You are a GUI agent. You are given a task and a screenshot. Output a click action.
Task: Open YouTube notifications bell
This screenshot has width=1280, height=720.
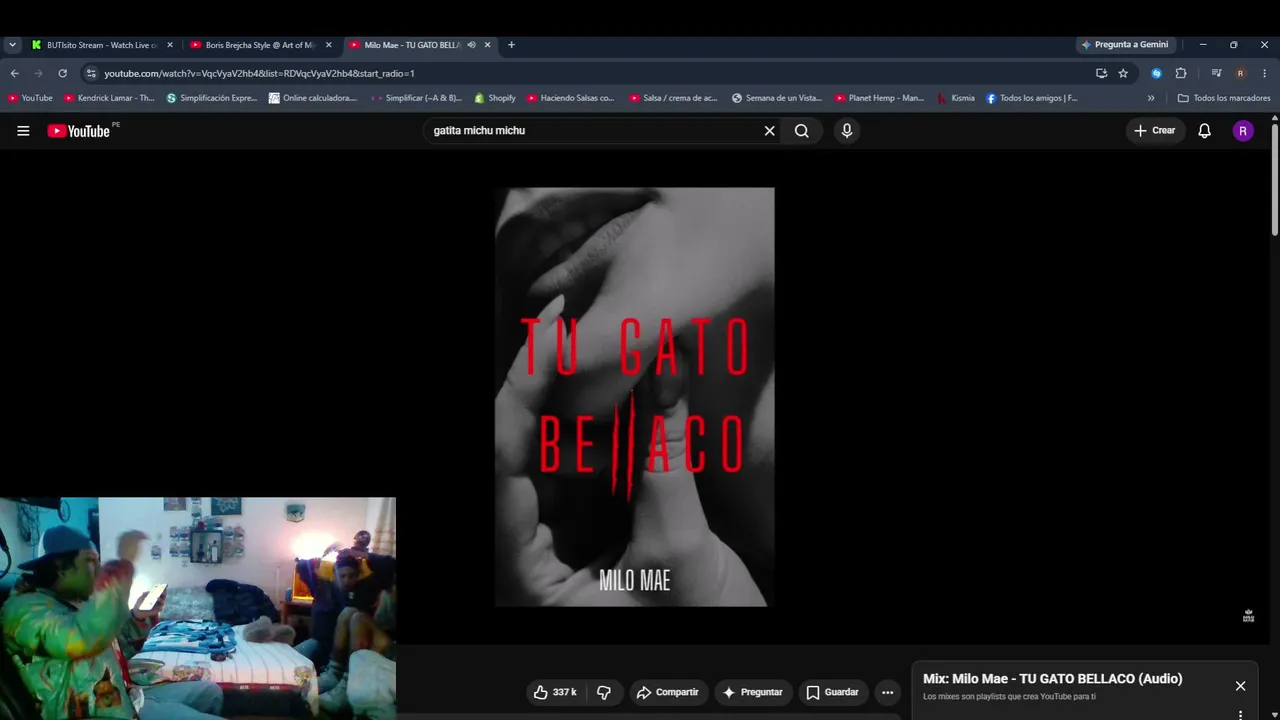click(1205, 131)
